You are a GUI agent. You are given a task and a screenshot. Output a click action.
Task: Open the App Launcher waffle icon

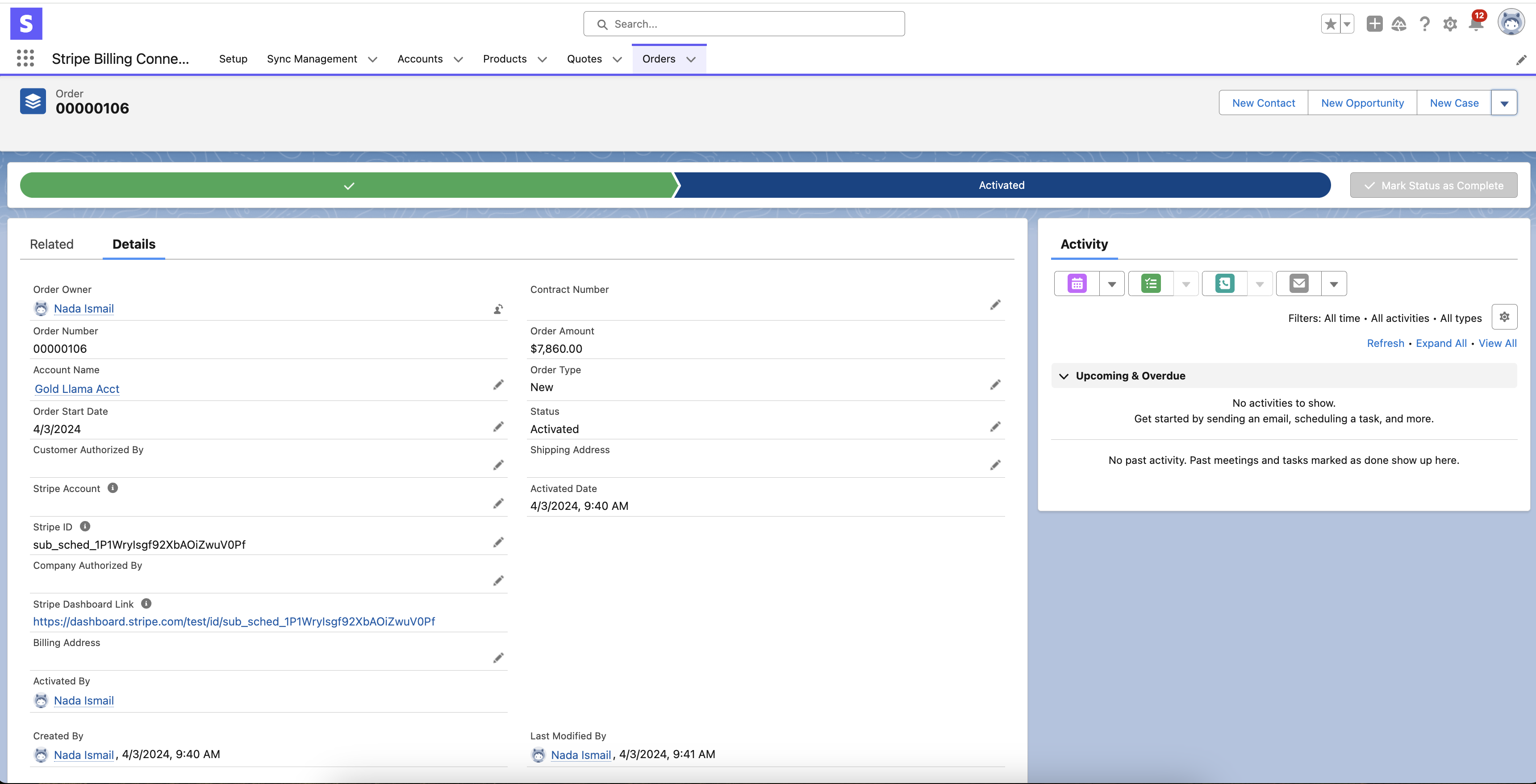[x=25, y=58]
